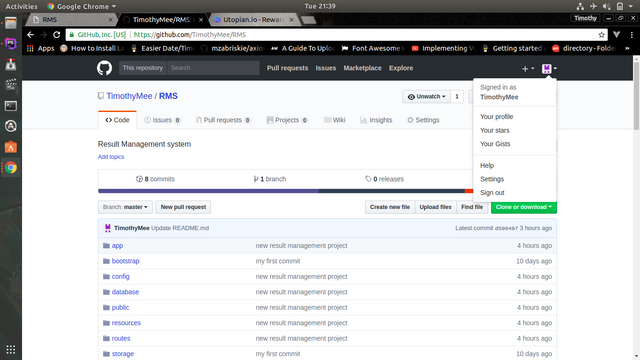Open the bootstrap folder
The height and width of the screenshot is (360, 640).
[x=125, y=261]
